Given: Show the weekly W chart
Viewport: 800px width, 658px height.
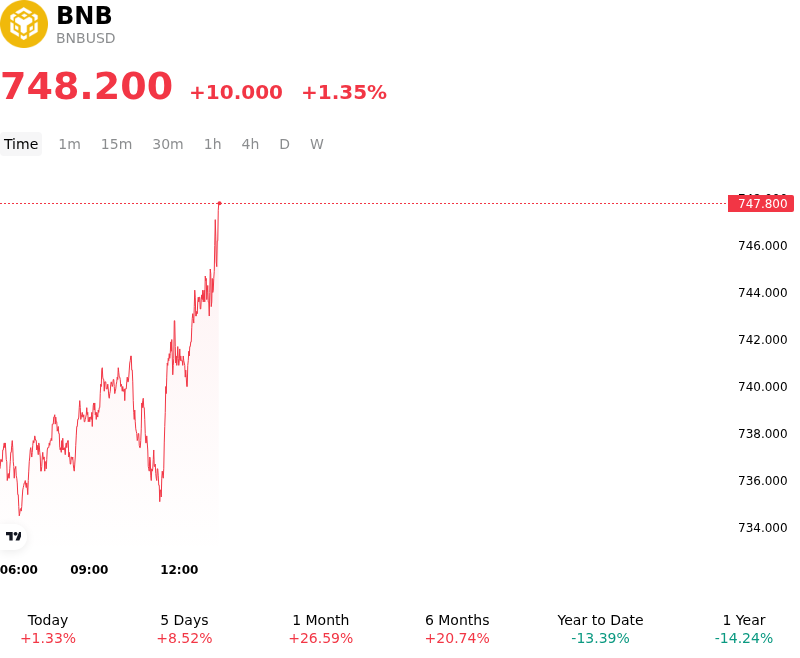Looking at the screenshot, I should 317,144.
